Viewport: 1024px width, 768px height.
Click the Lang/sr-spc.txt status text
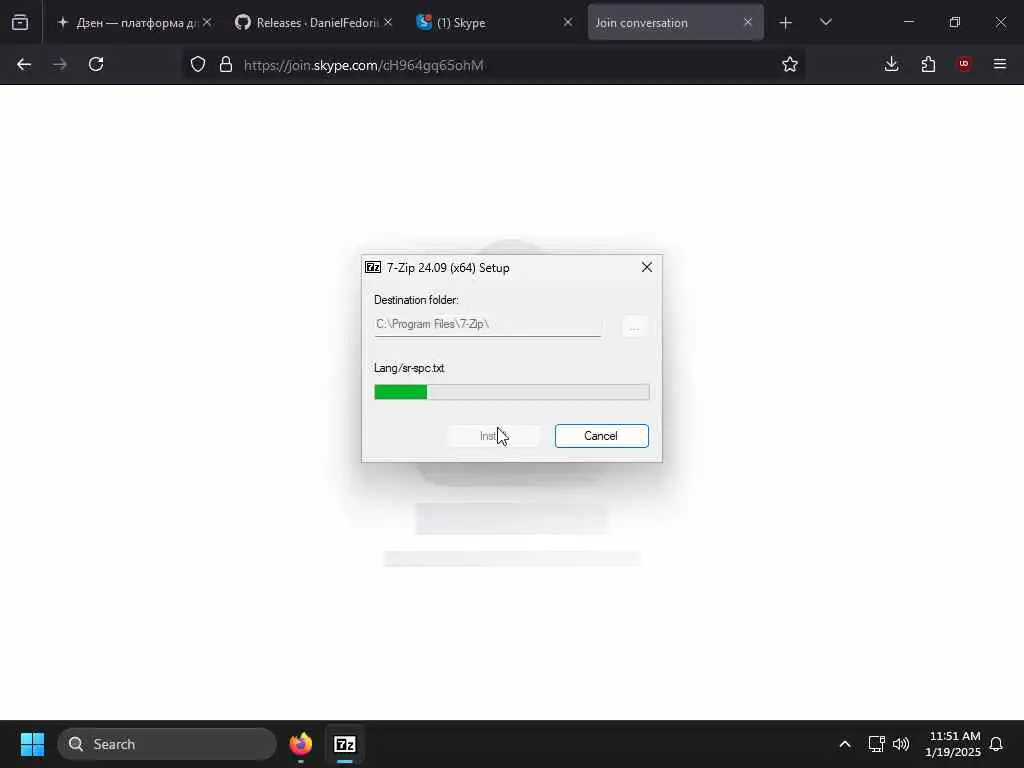409,368
